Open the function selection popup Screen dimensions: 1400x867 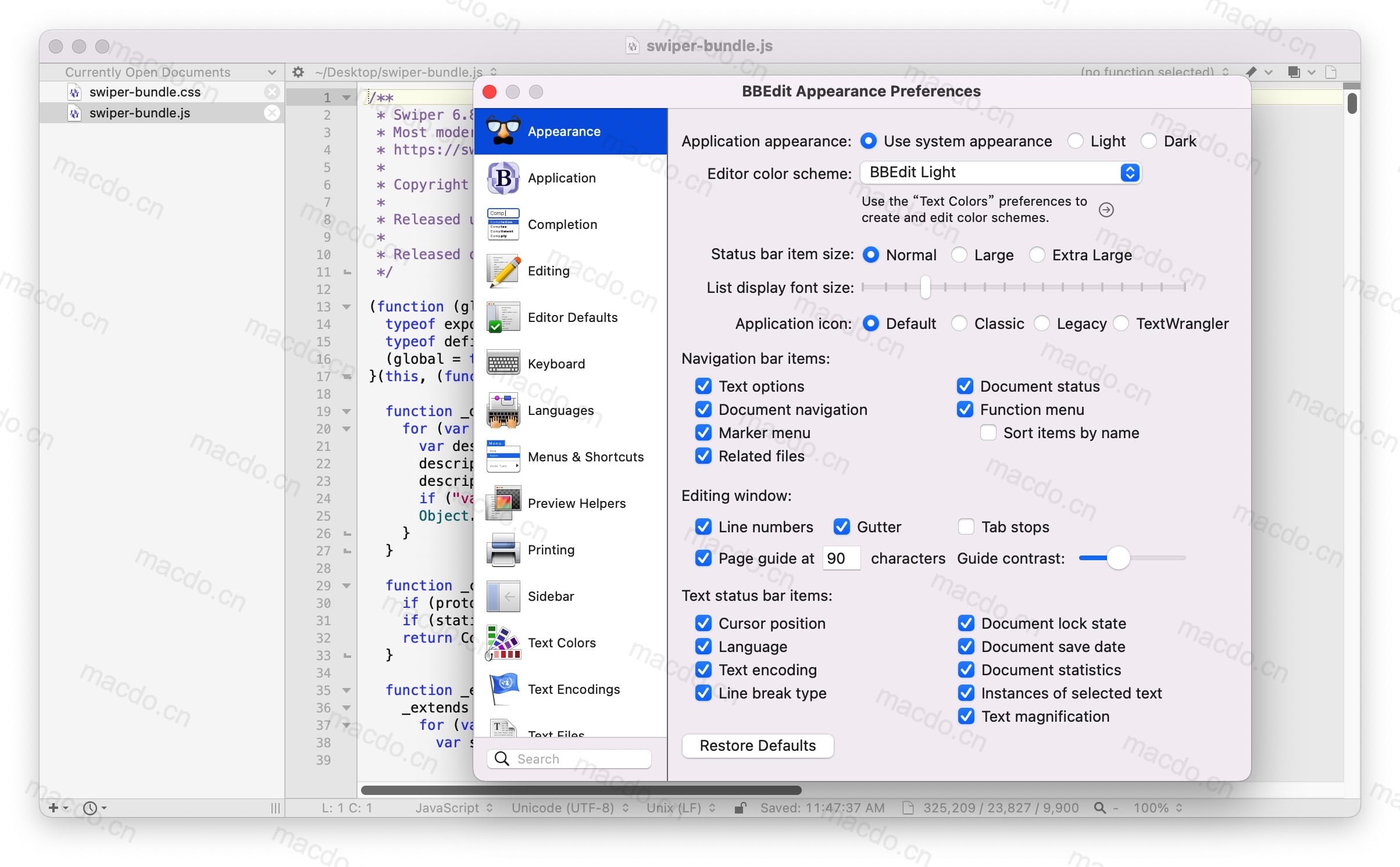(1155, 72)
